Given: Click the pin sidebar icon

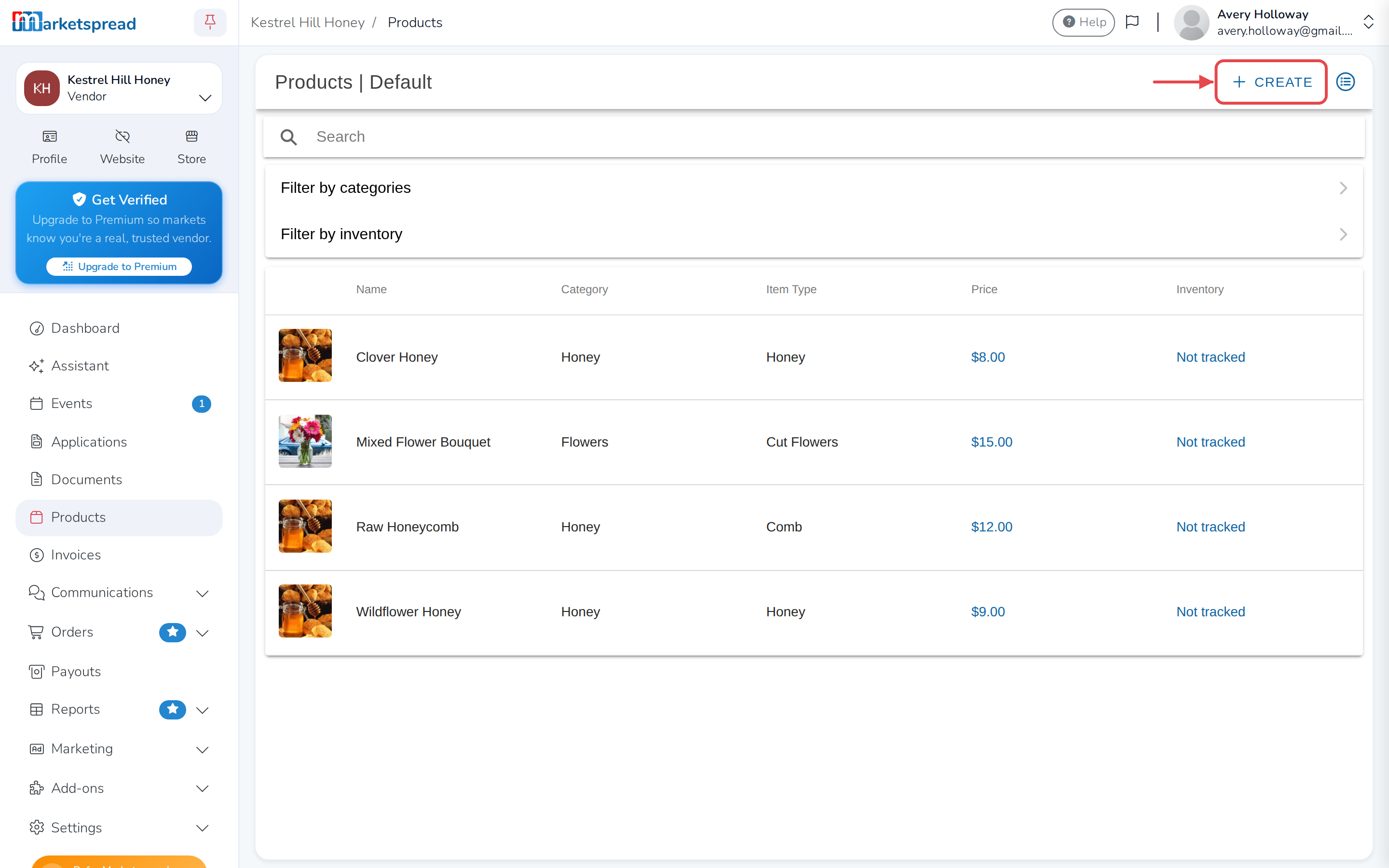Looking at the screenshot, I should [x=210, y=22].
